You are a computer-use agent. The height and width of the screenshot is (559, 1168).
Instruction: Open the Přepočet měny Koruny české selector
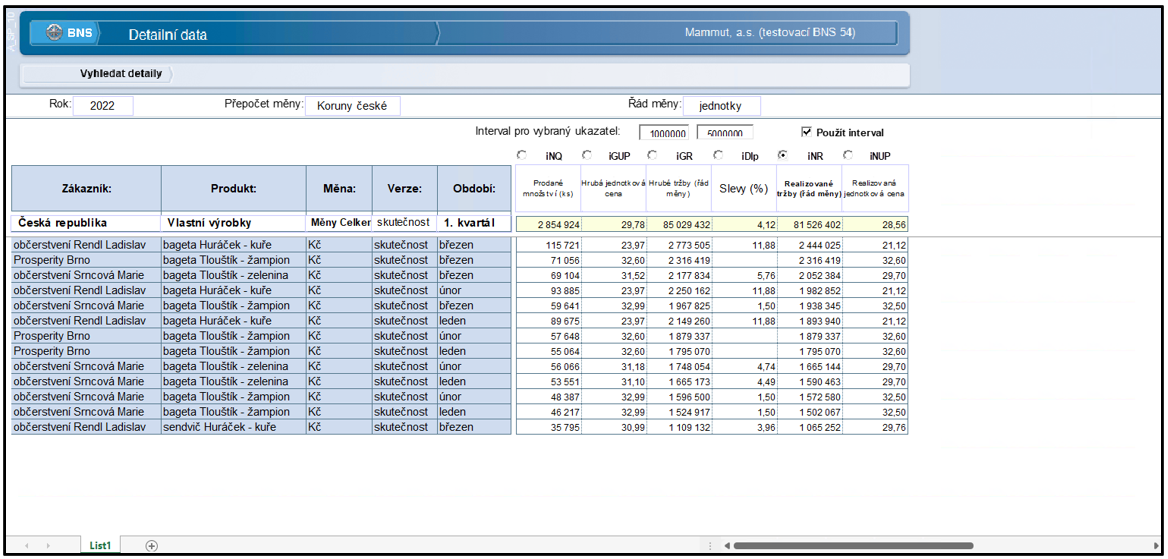[x=352, y=106]
